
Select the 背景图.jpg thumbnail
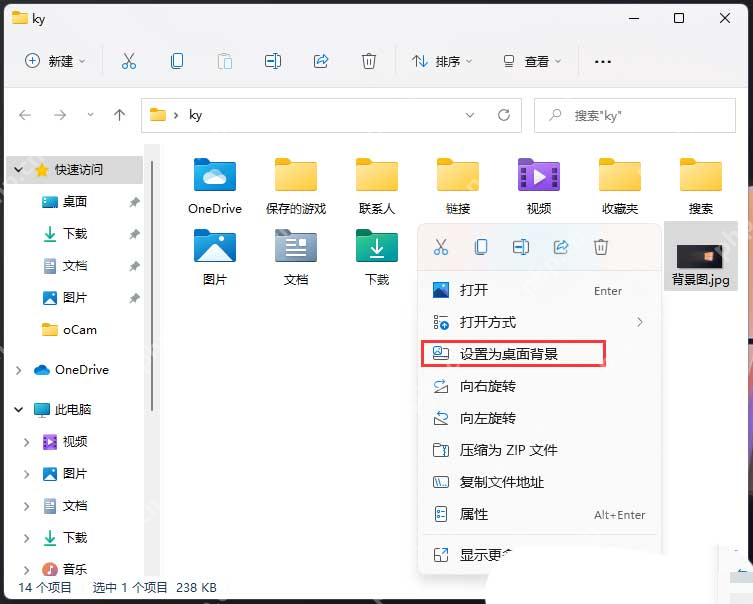pyautogui.click(x=701, y=257)
